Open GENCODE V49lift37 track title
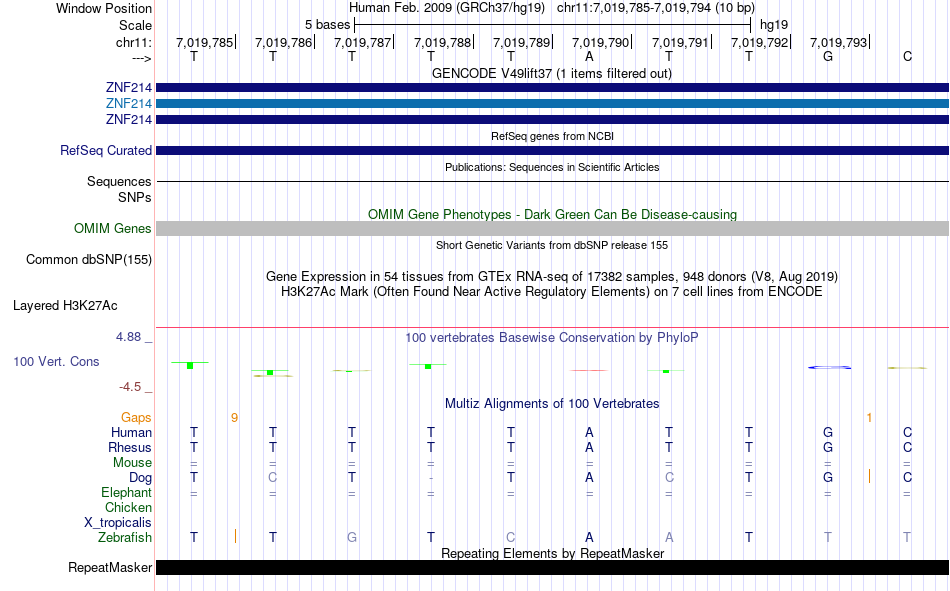The image size is (950, 591). point(551,73)
